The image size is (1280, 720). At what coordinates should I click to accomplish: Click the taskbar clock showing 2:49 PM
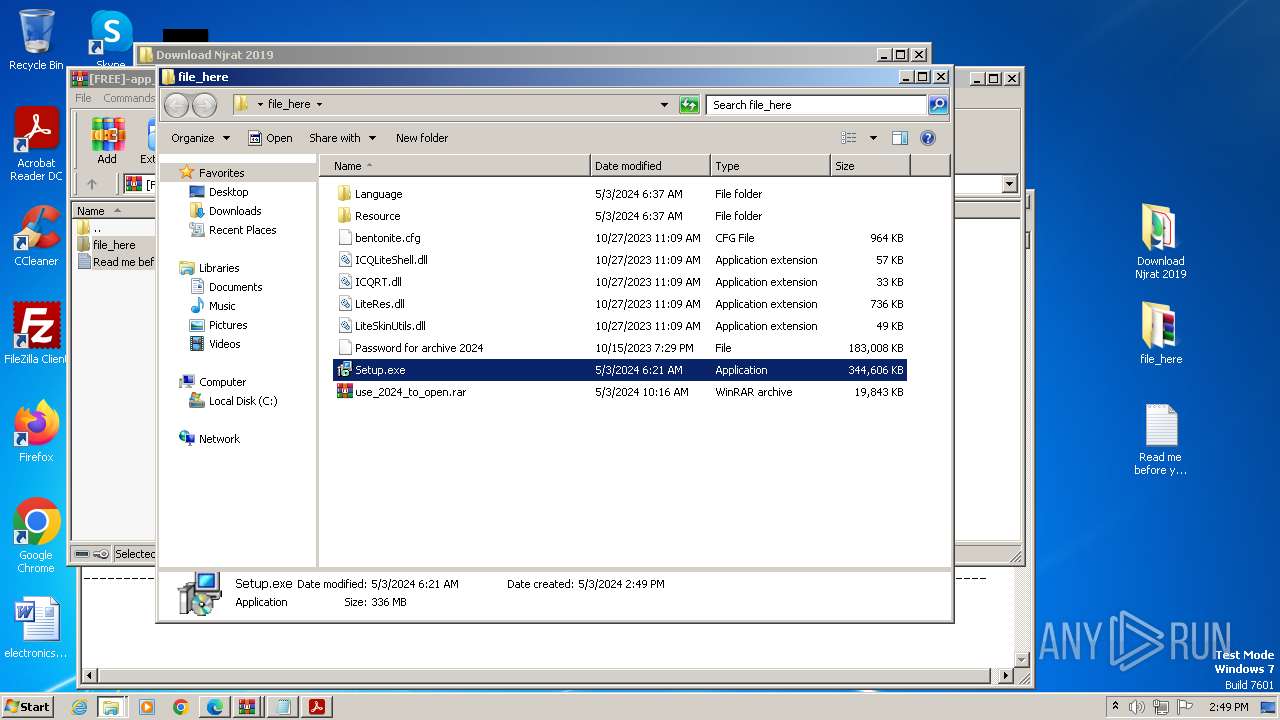[x=1228, y=707]
